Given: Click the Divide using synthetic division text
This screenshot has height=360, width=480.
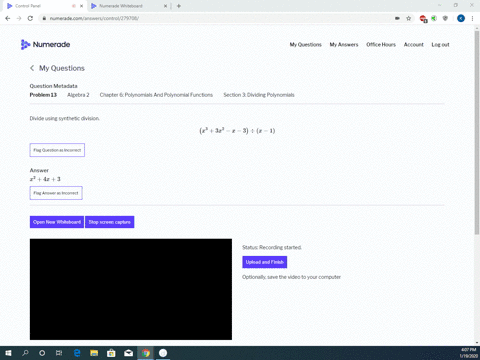Looking at the screenshot, I should coord(65,118).
